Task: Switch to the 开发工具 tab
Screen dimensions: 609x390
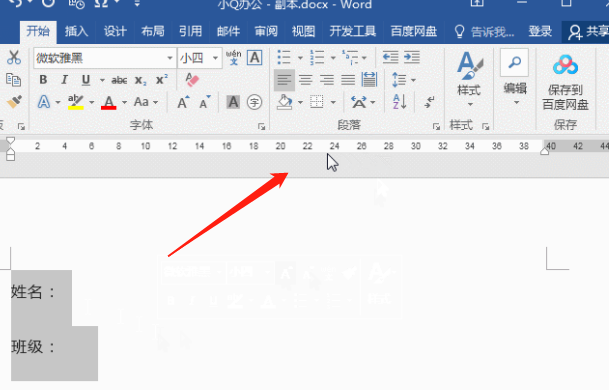Action: pos(353,31)
